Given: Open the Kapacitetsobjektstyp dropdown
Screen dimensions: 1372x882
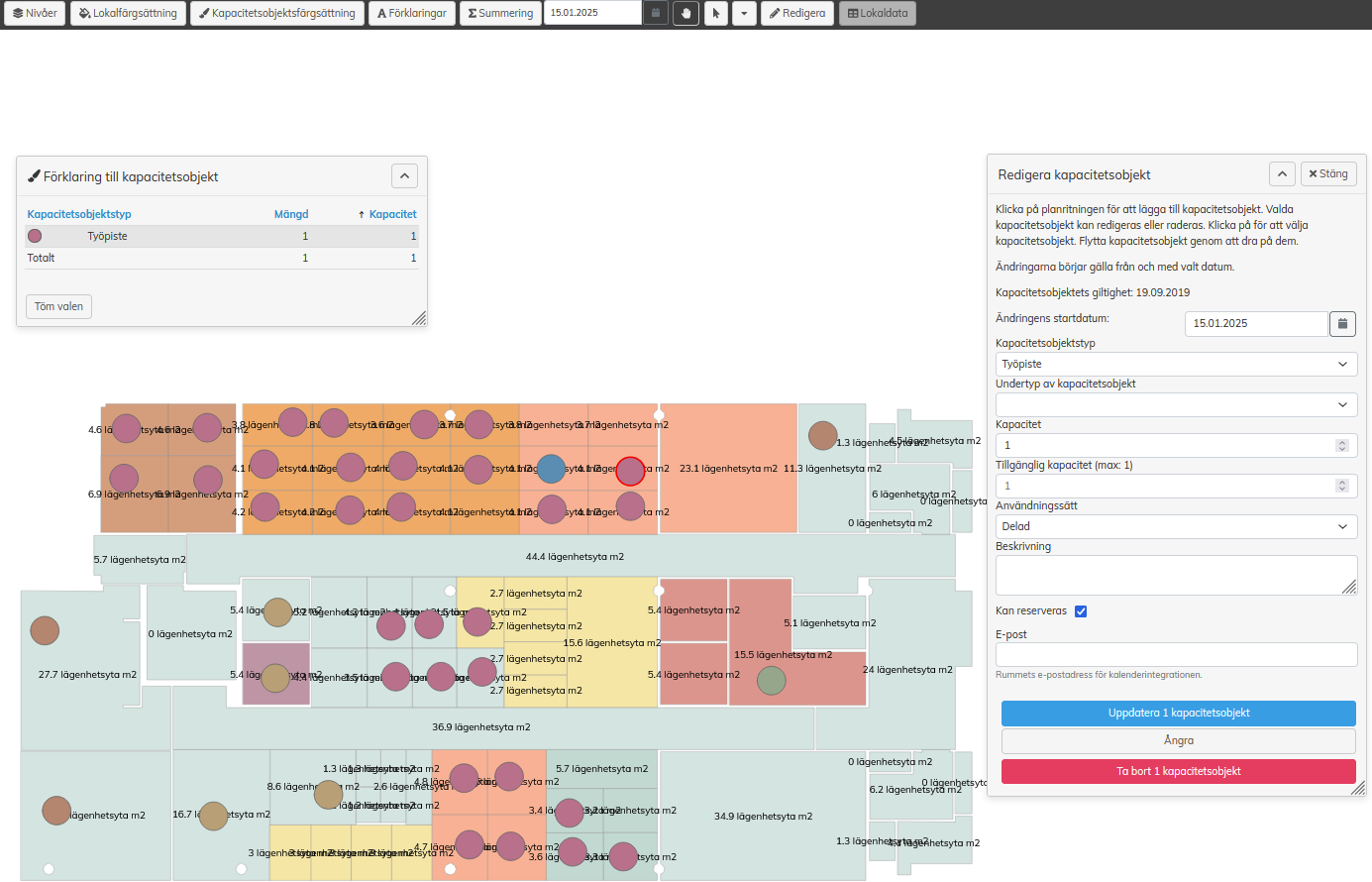Looking at the screenshot, I should click(x=1175, y=364).
